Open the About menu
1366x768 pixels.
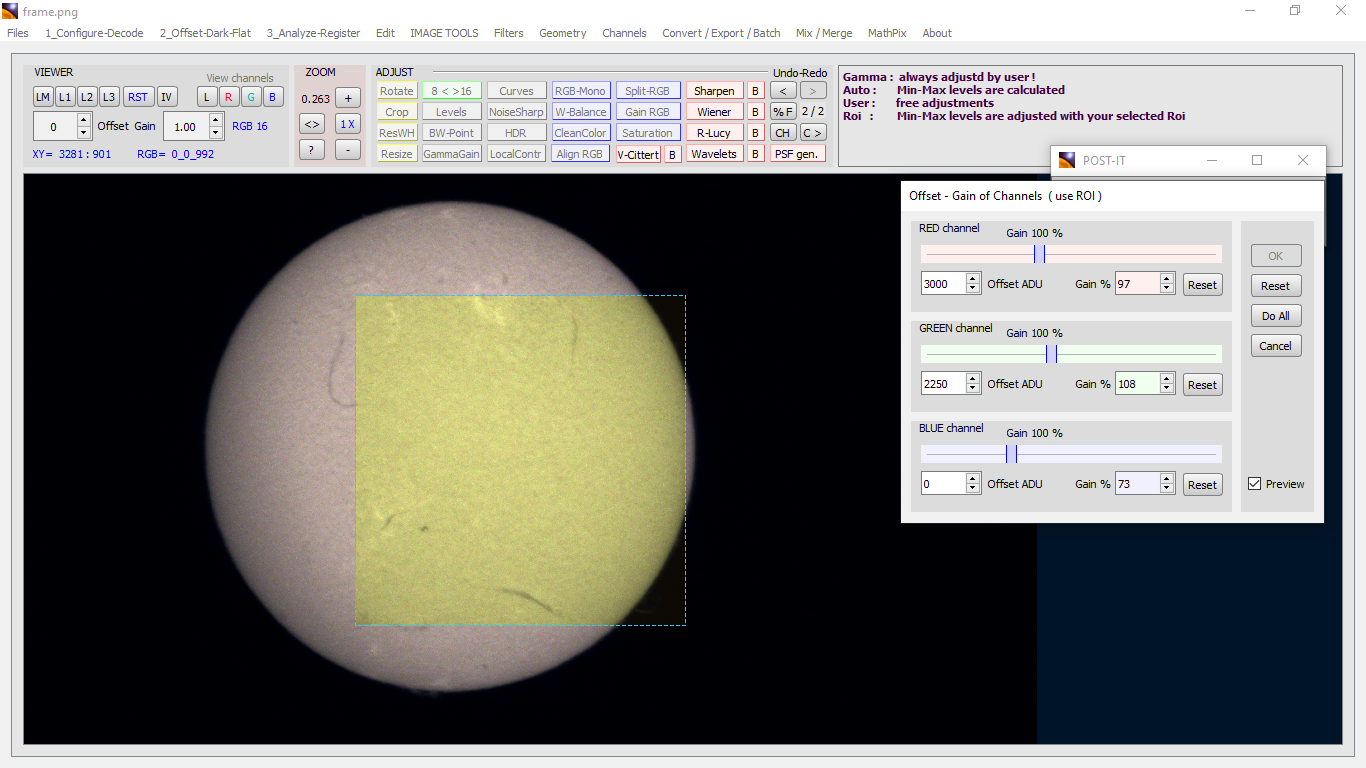pyautogui.click(x=937, y=33)
